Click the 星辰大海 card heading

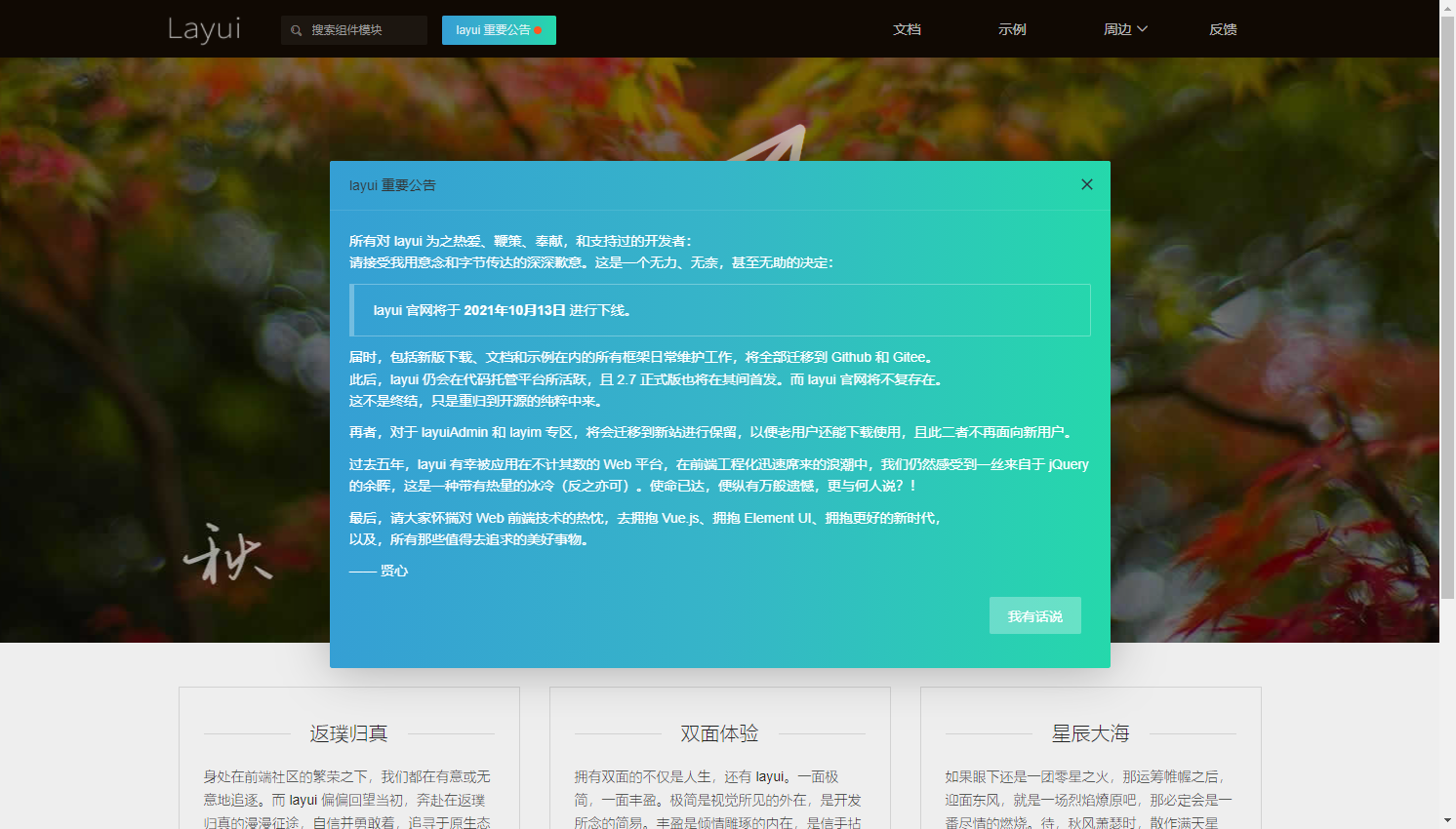pos(1090,733)
